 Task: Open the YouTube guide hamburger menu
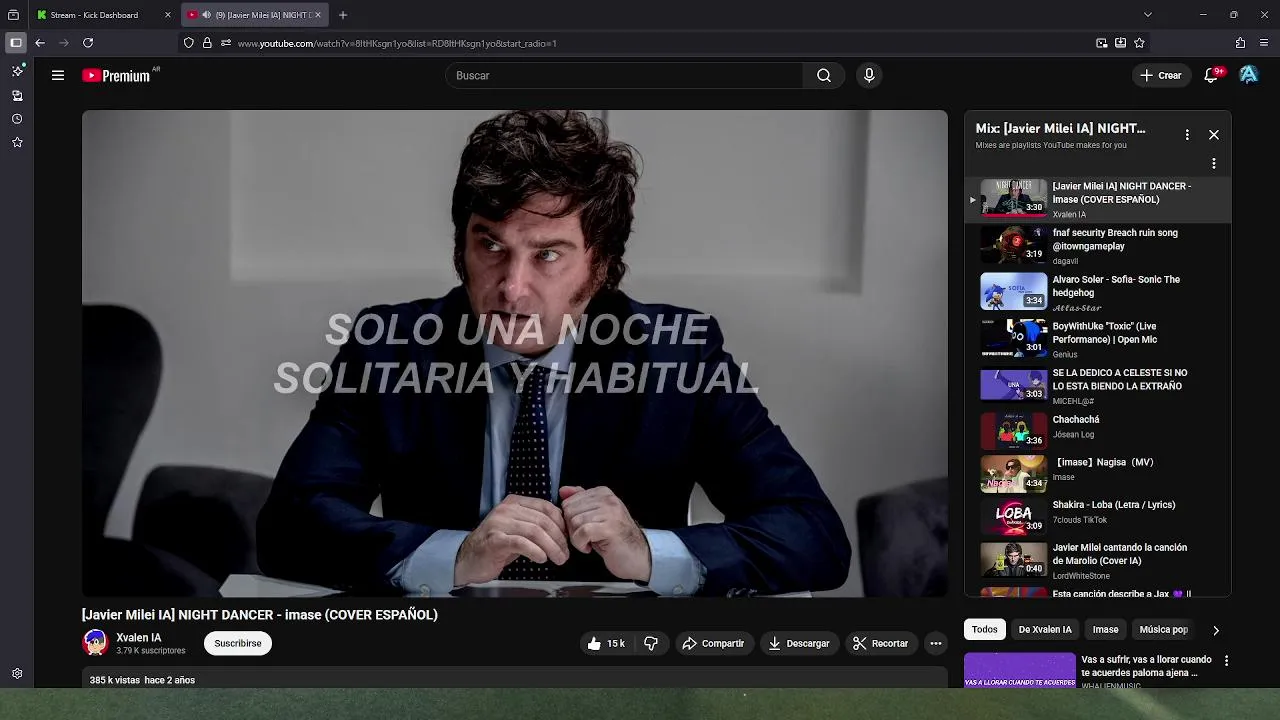point(58,75)
